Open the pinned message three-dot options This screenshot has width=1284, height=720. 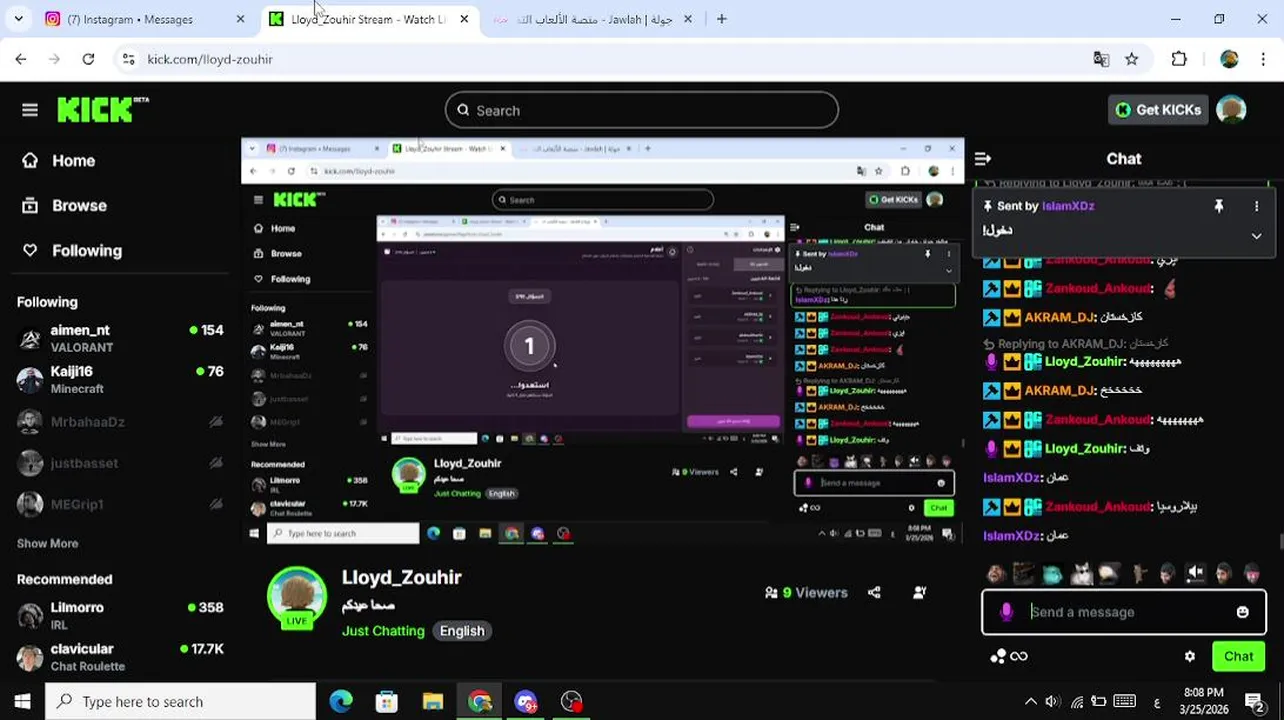click(1256, 206)
